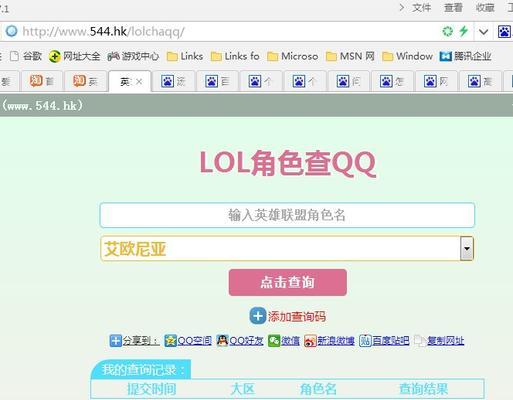
Task: Click the 点击查询 button
Action: (288, 282)
